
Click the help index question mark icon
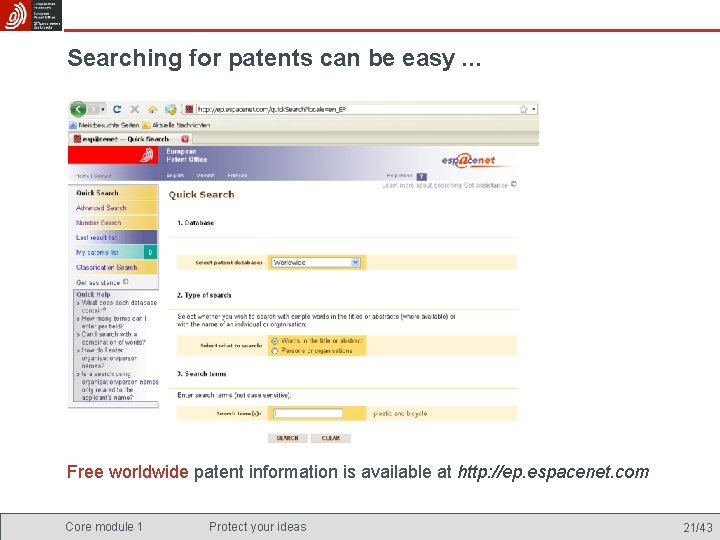click(x=422, y=176)
